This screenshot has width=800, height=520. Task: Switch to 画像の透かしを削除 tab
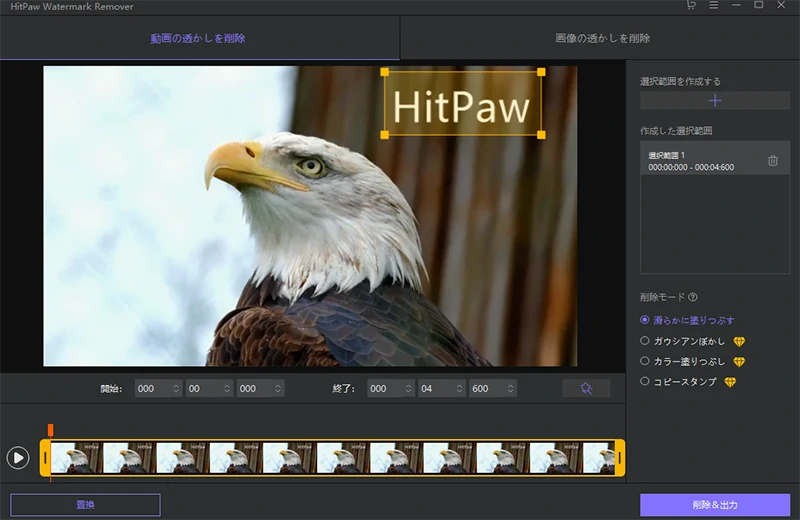pyautogui.click(x=601, y=39)
